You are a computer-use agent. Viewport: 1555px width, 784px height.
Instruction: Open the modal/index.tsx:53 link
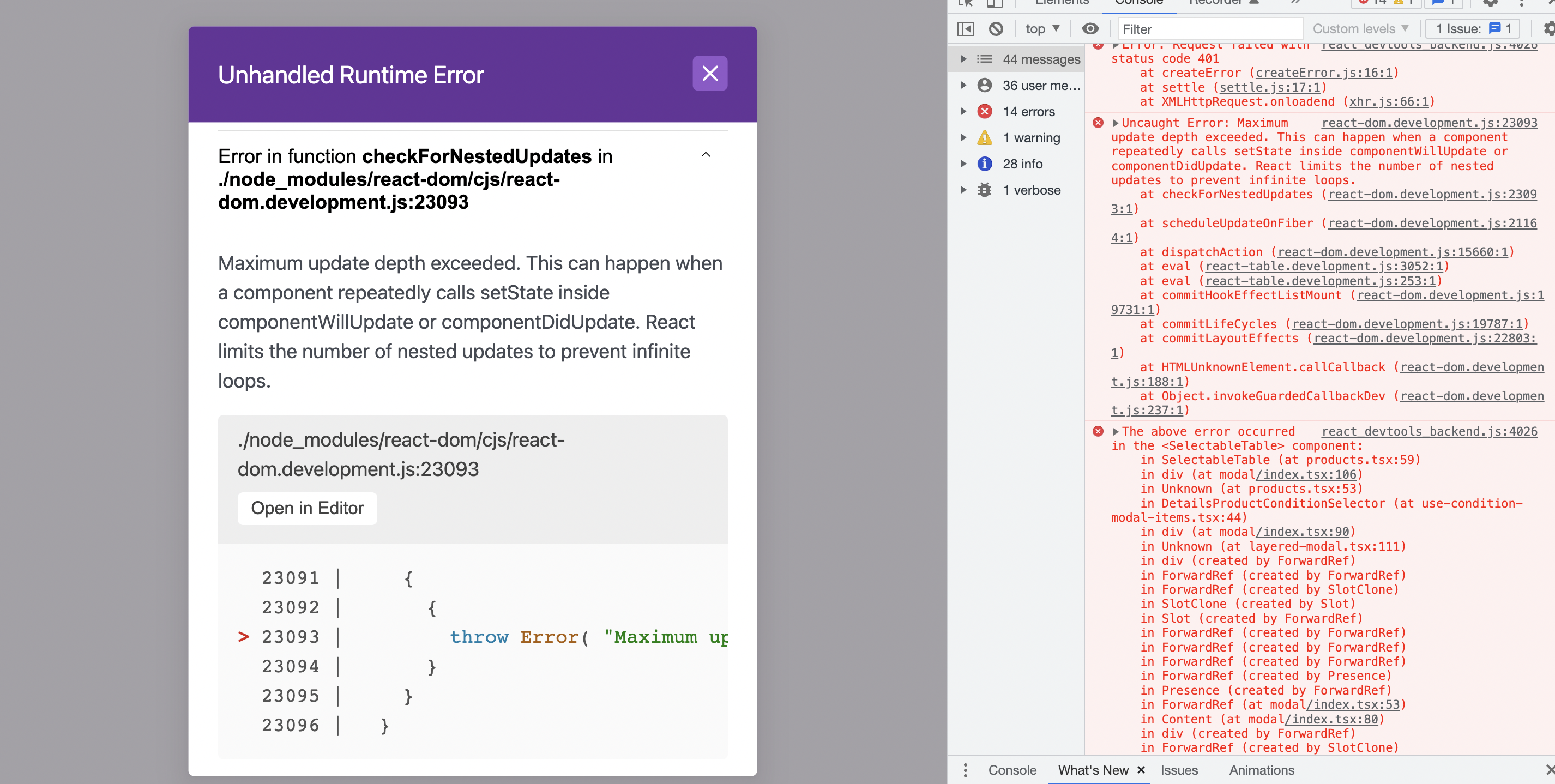[x=1353, y=705]
